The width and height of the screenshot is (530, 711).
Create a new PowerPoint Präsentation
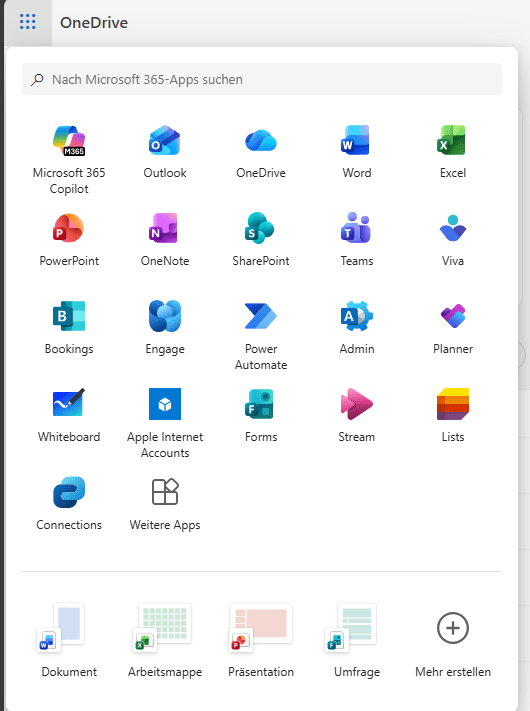coord(261,640)
